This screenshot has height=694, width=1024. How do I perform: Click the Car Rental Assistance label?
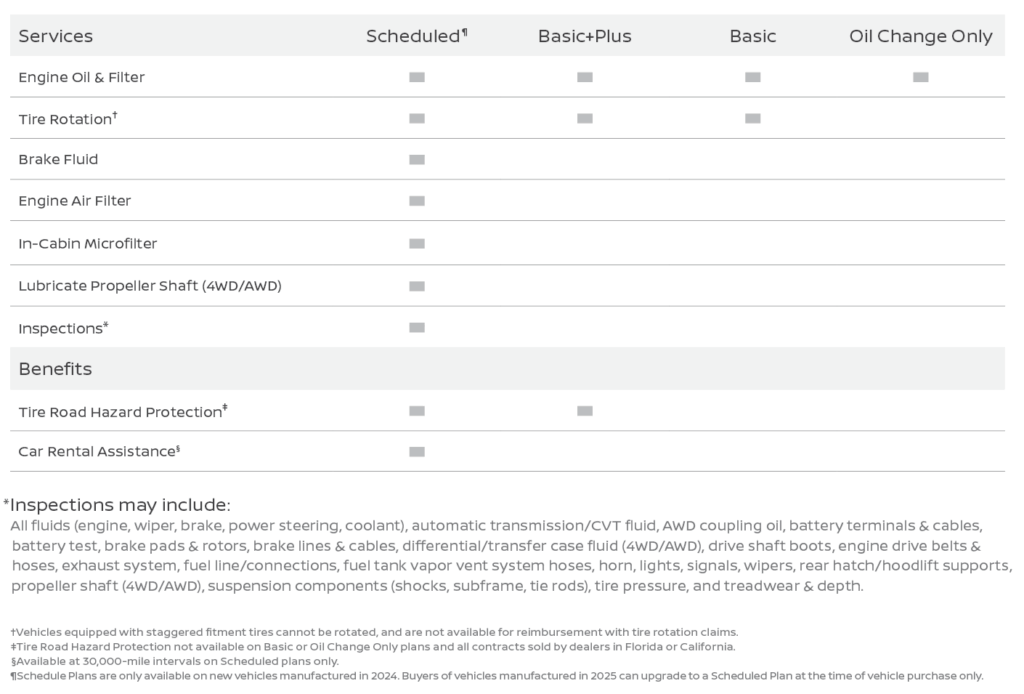pos(99,452)
